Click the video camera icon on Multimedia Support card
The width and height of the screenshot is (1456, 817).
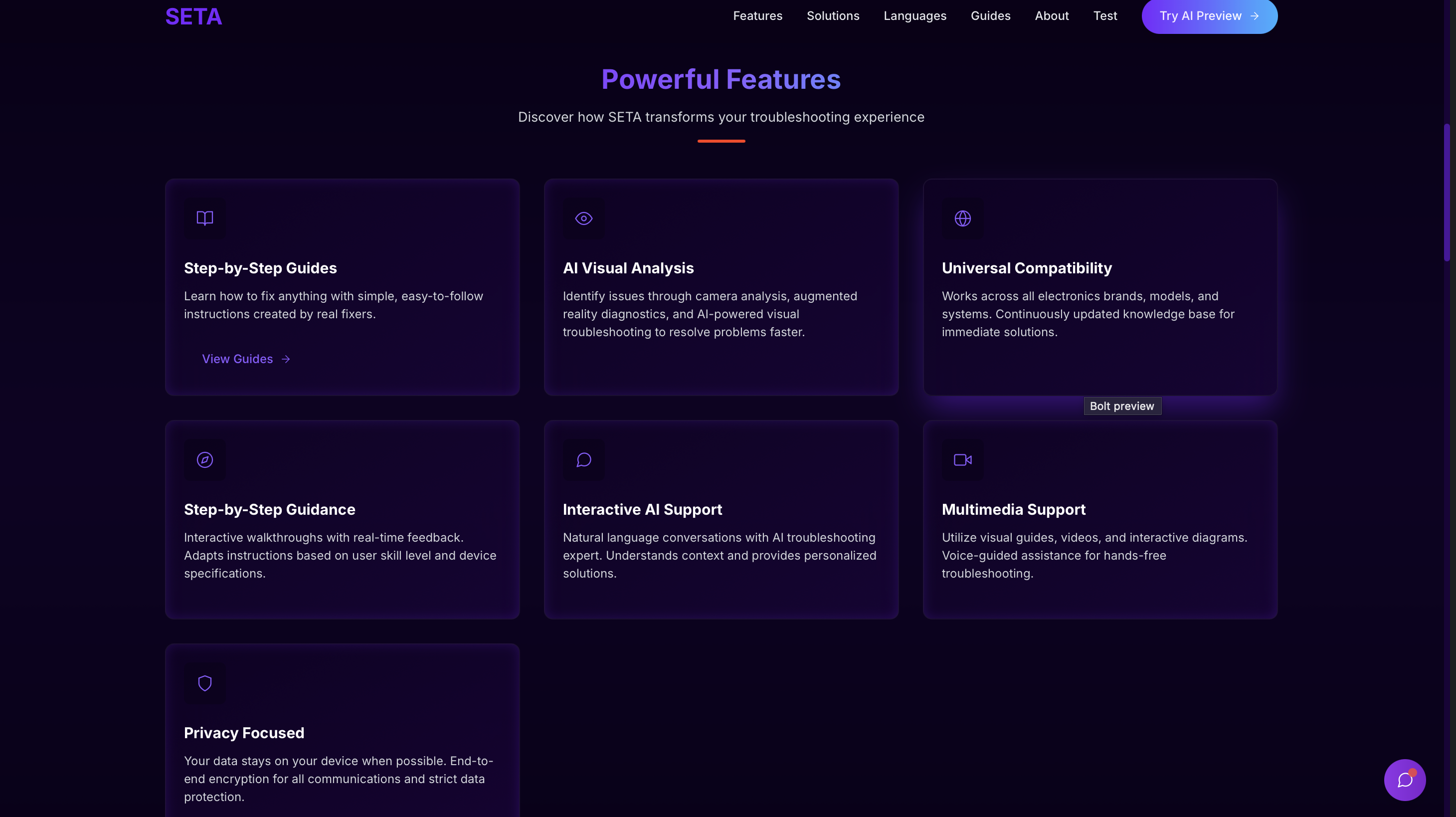click(x=962, y=460)
